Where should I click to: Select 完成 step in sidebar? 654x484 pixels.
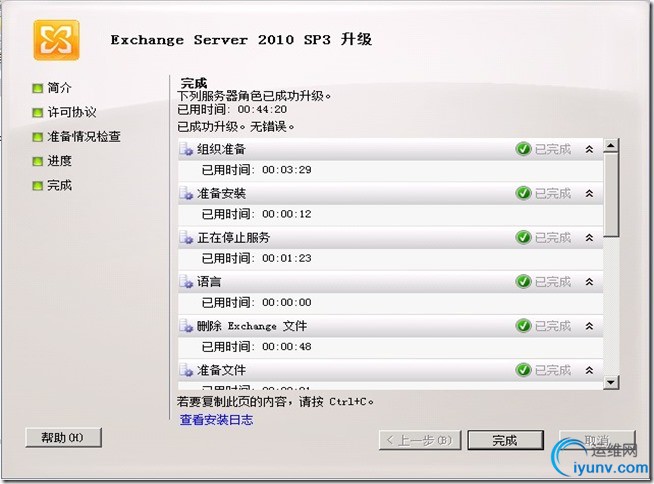[59, 185]
